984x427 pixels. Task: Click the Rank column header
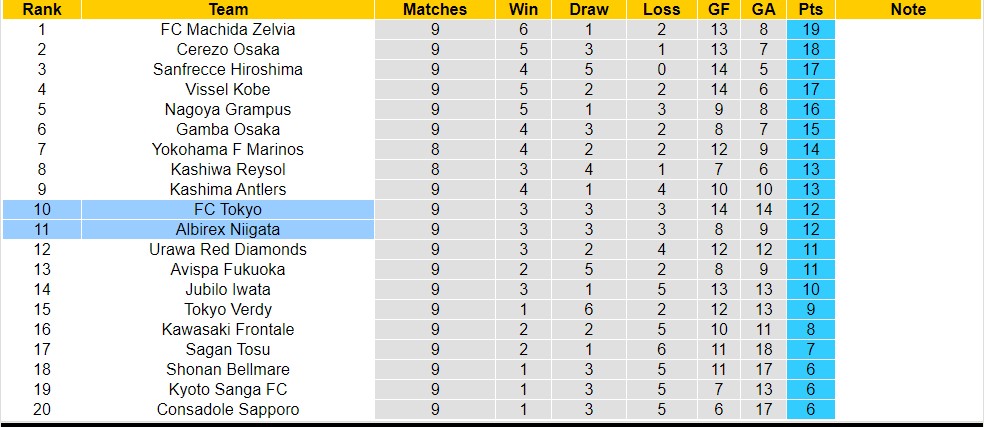pyautogui.click(x=41, y=10)
